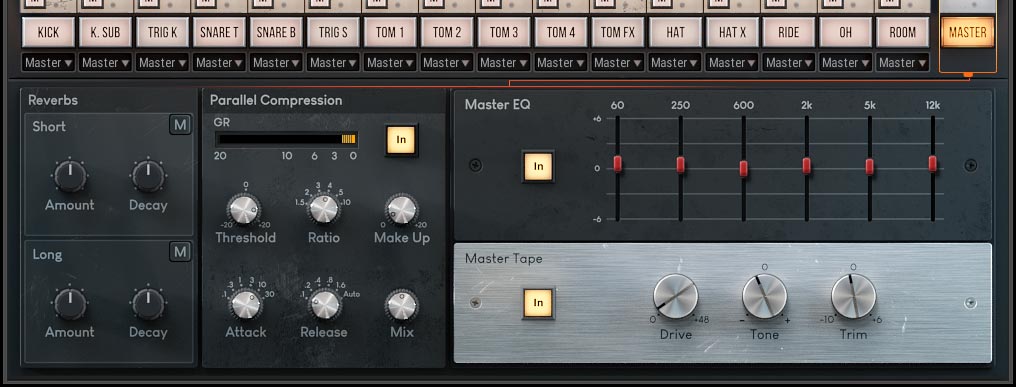The width and height of the screenshot is (1016, 387).
Task: Select the HAT X channel button
Action: point(732,32)
